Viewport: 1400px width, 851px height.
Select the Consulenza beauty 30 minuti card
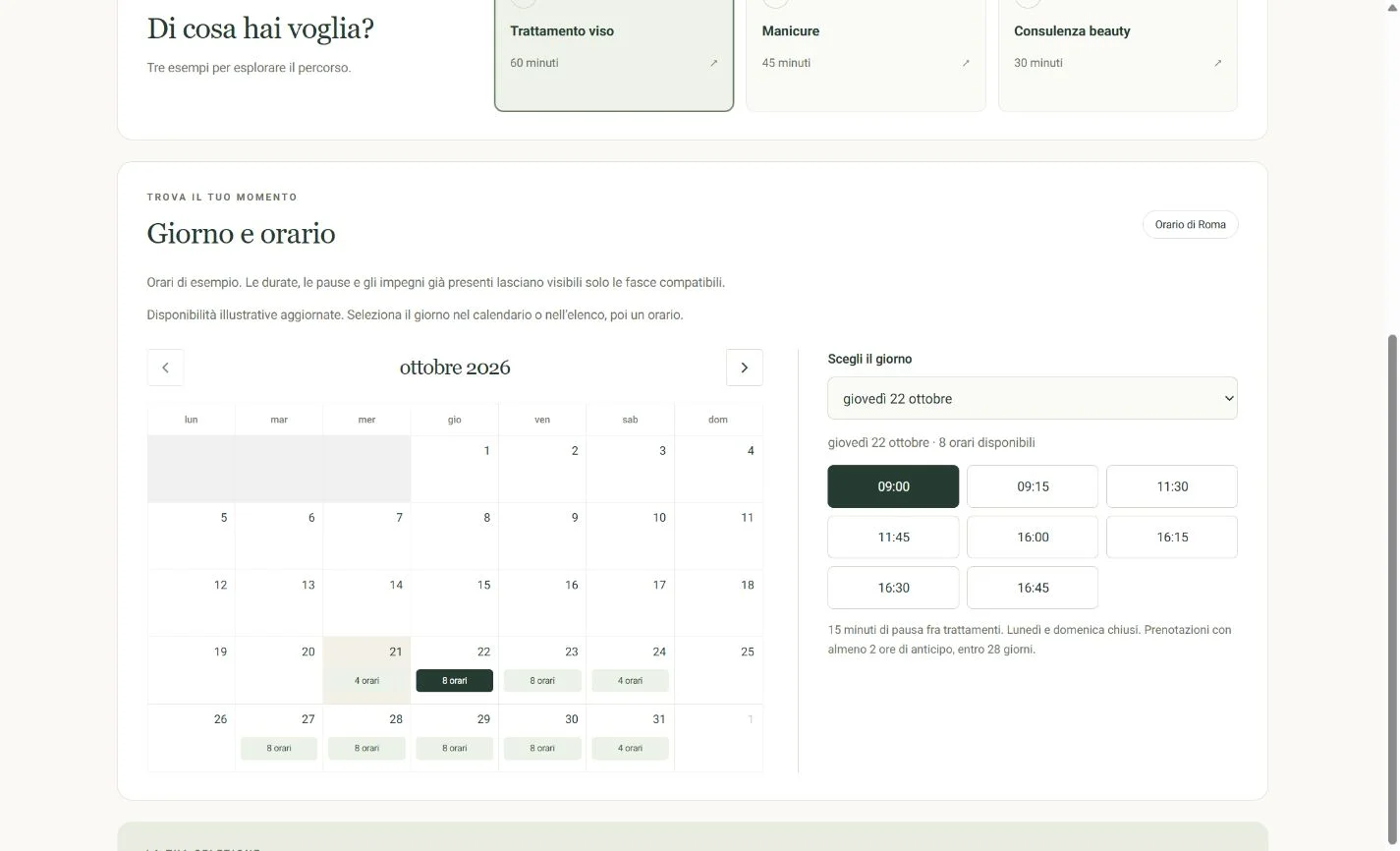coord(1118,54)
